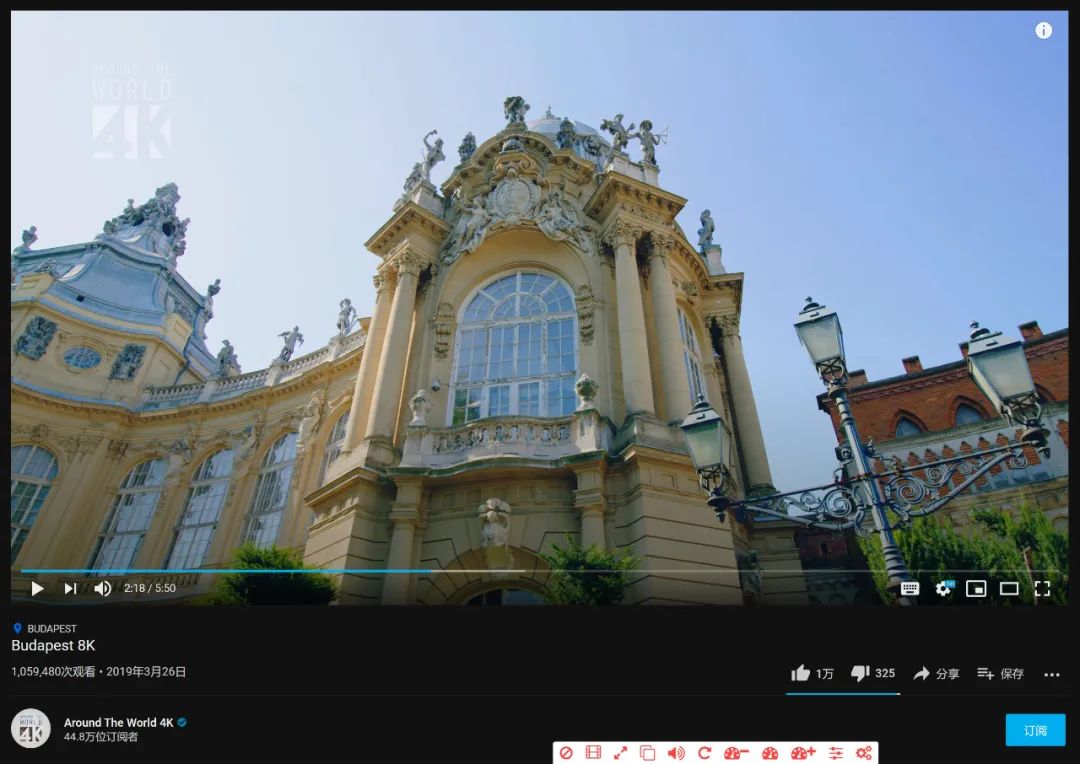The width and height of the screenshot is (1080, 764).
Task: Click the red speed increase gauge icon
Action: point(803,753)
